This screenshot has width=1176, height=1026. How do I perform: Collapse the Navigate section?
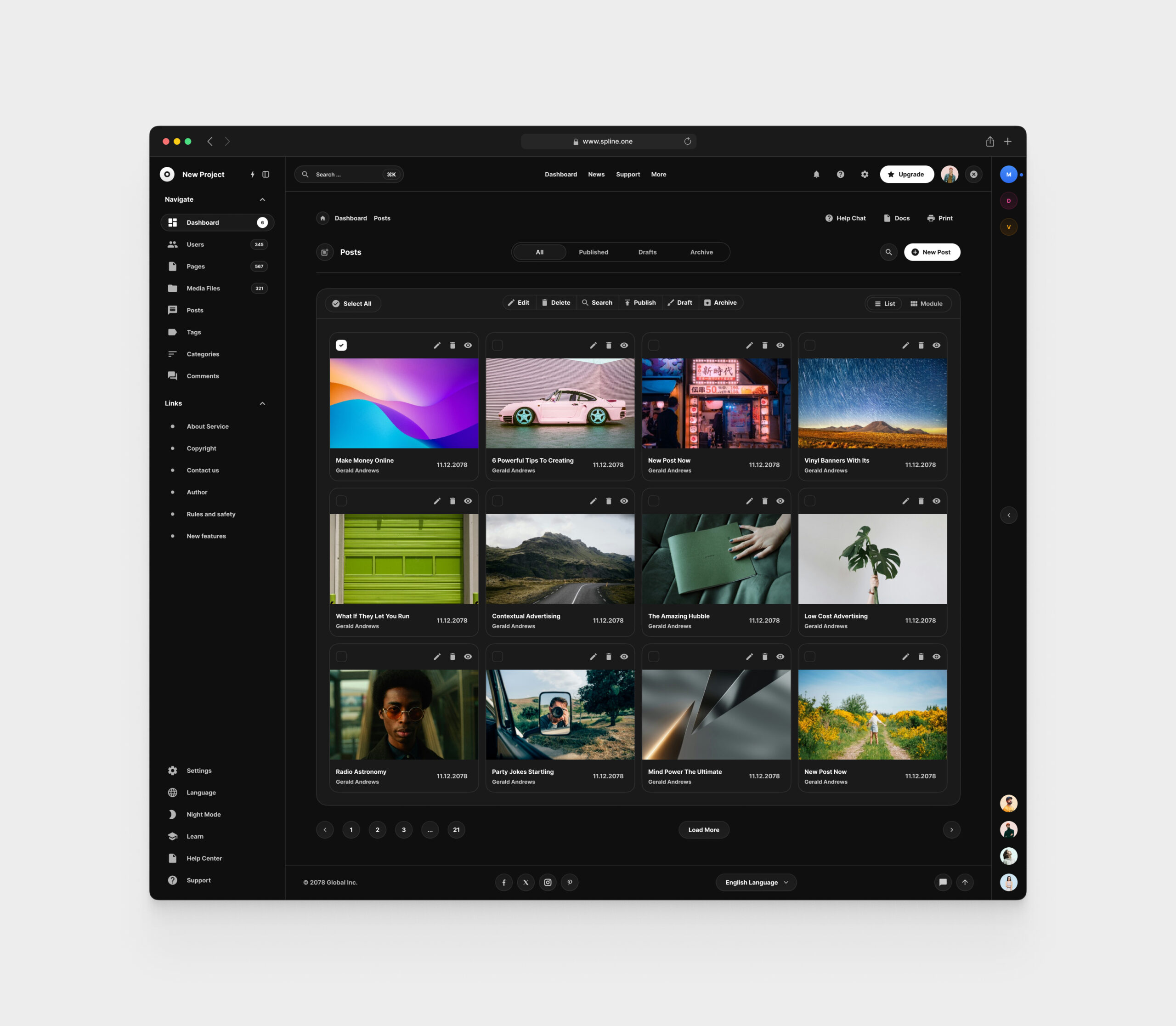[x=262, y=199]
